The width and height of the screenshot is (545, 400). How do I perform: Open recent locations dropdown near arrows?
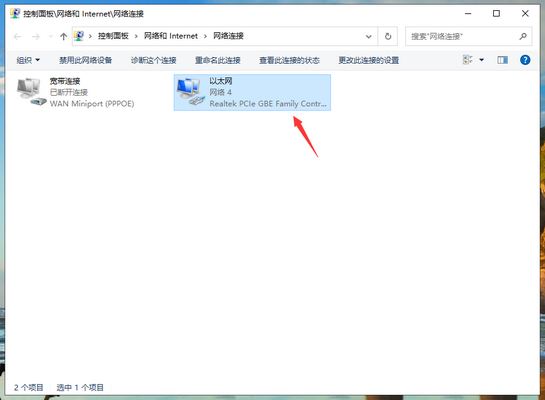coord(50,36)
